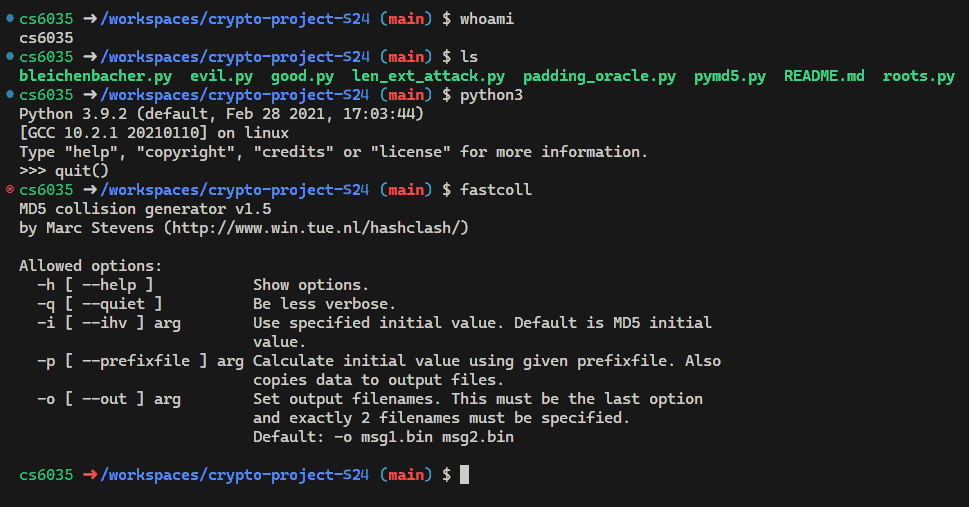The image size is (969, 507).
Task: Click the quit() text in Python session
Action: 82,171
